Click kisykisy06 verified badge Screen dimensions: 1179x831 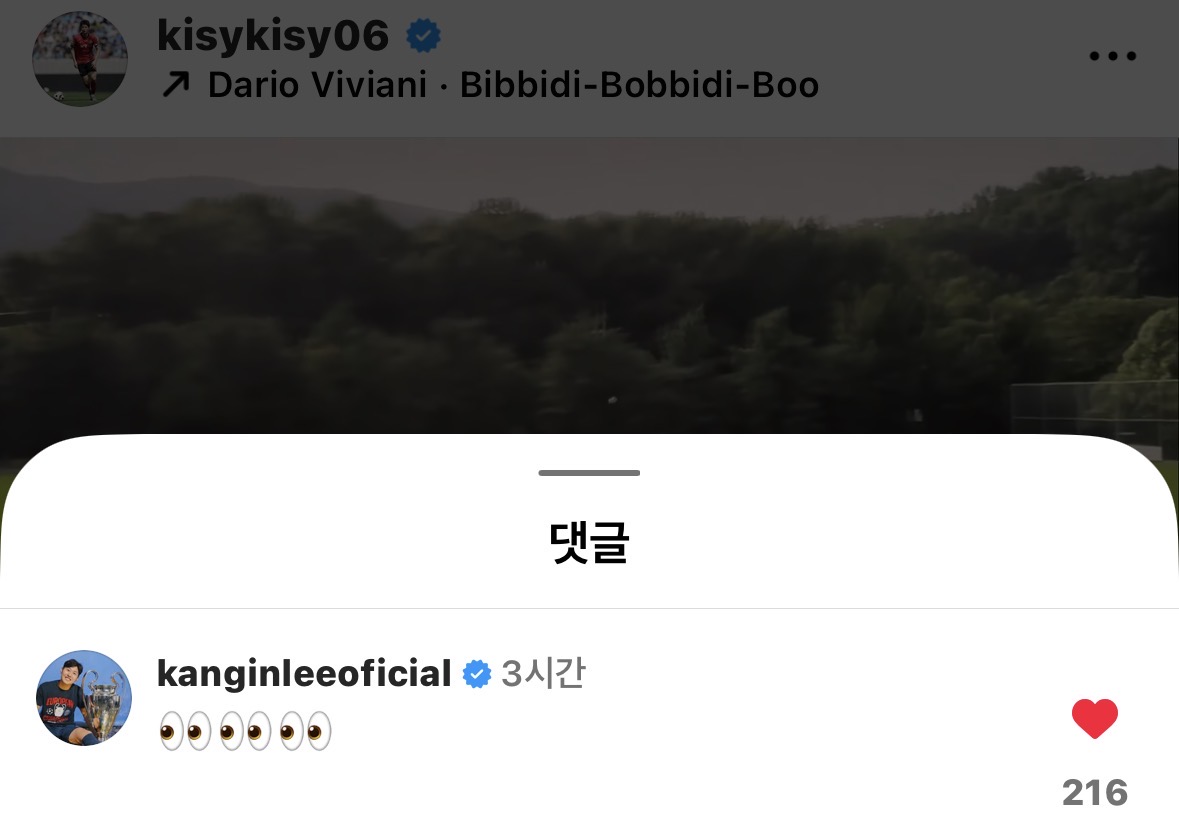(x=423, y=36)
